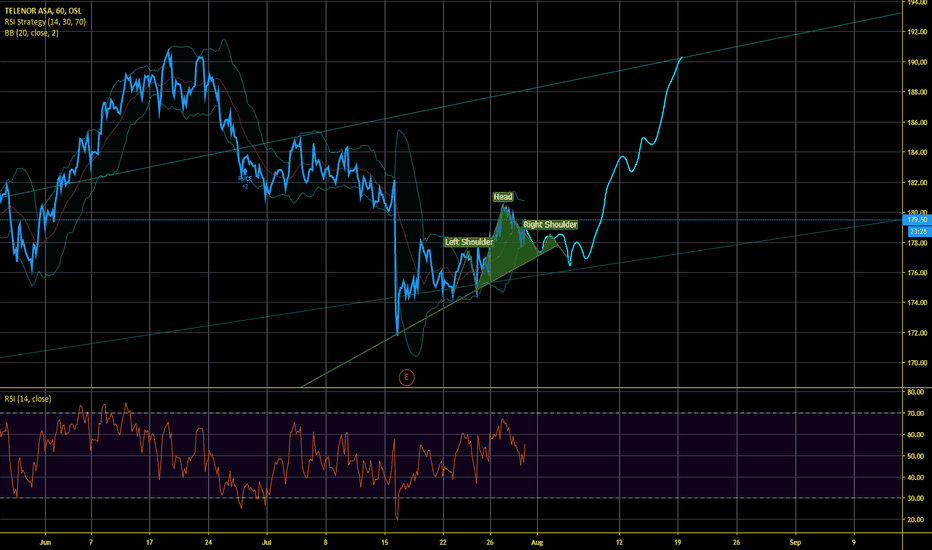Screen dimensions: 932x550
Task: Click the TELENOR ASA, 60, OSL symbol title
Action: click(43, 11)
